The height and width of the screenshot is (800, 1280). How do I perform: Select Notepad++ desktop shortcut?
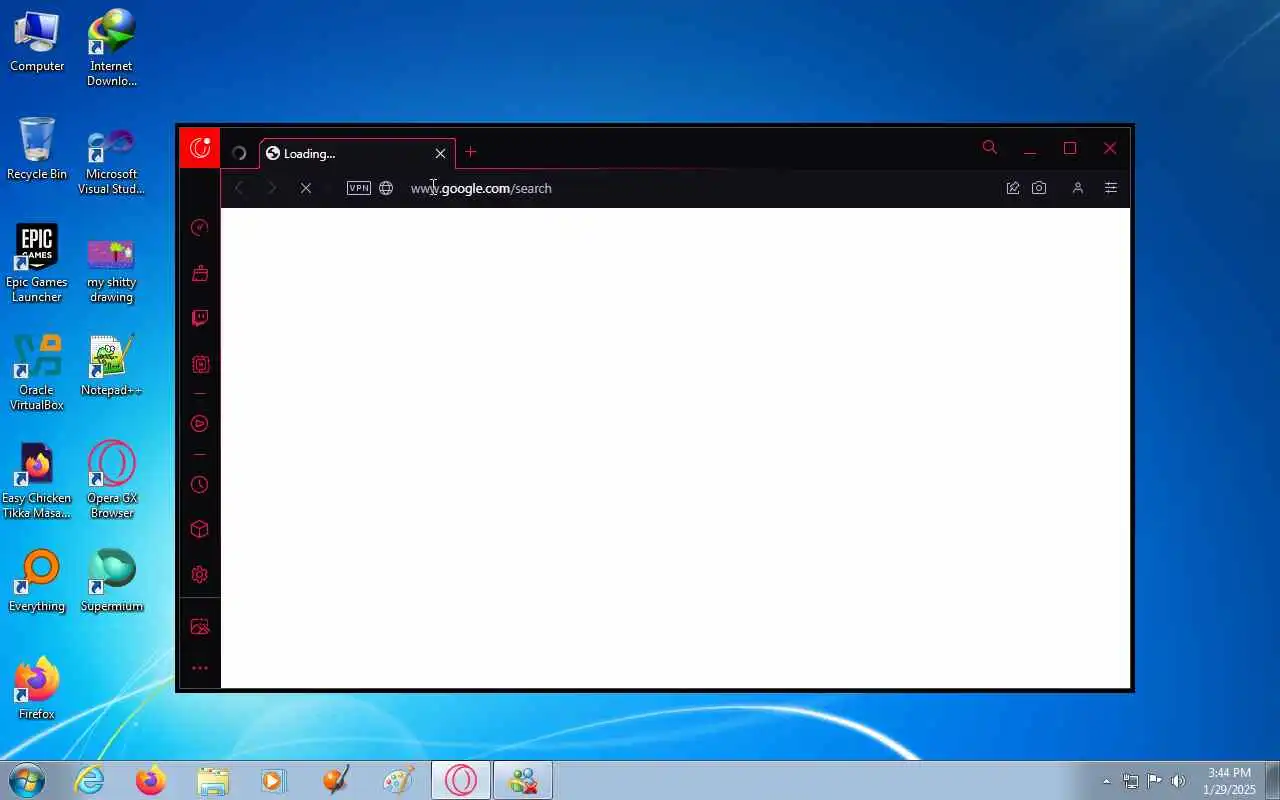pyautogui.click(x=111, y=366)
